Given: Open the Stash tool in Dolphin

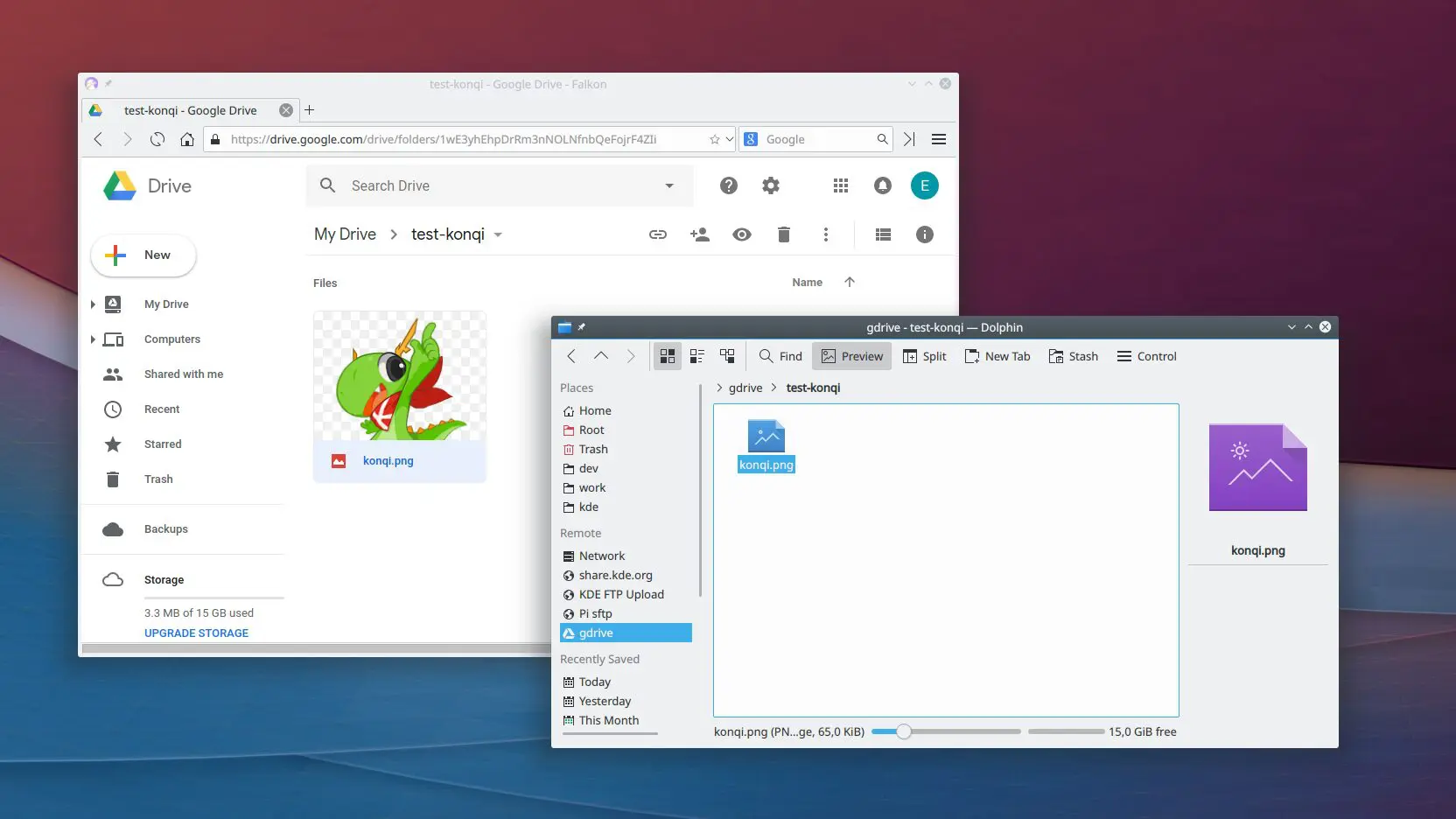Looking at the screenshot, I should (x=1074, y=356).
